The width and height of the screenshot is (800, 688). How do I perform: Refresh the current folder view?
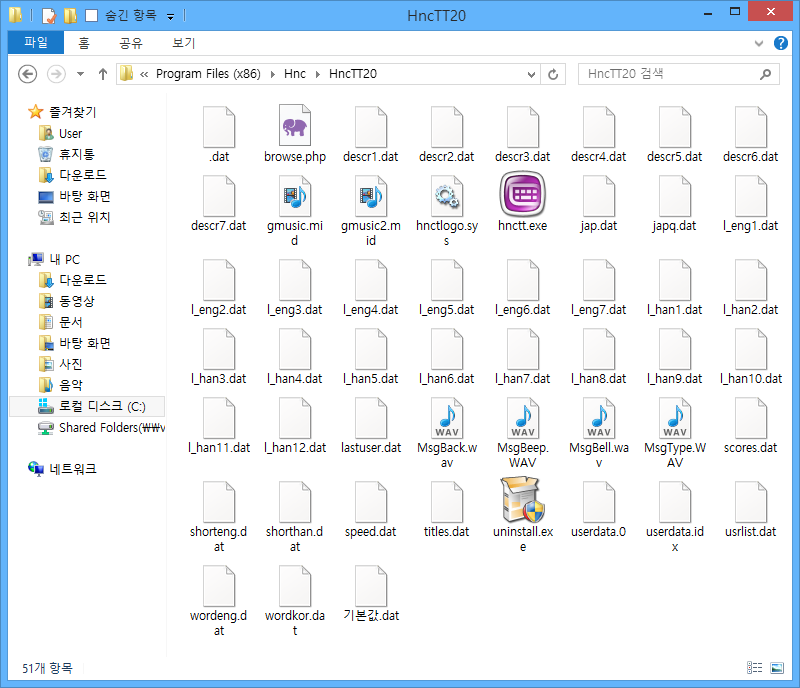pos(553,75)
